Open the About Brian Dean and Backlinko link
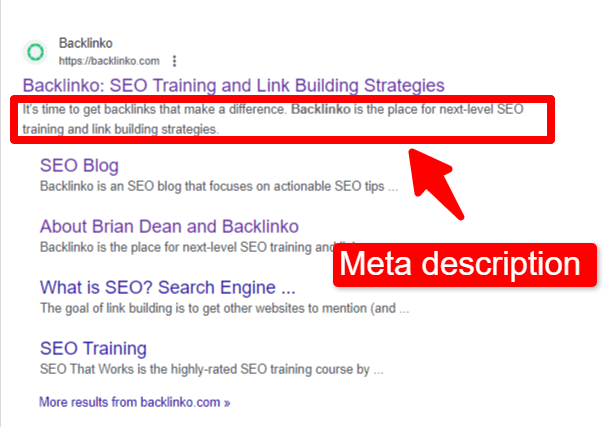Viewport: 604px width, 427px height. [169, 226]
